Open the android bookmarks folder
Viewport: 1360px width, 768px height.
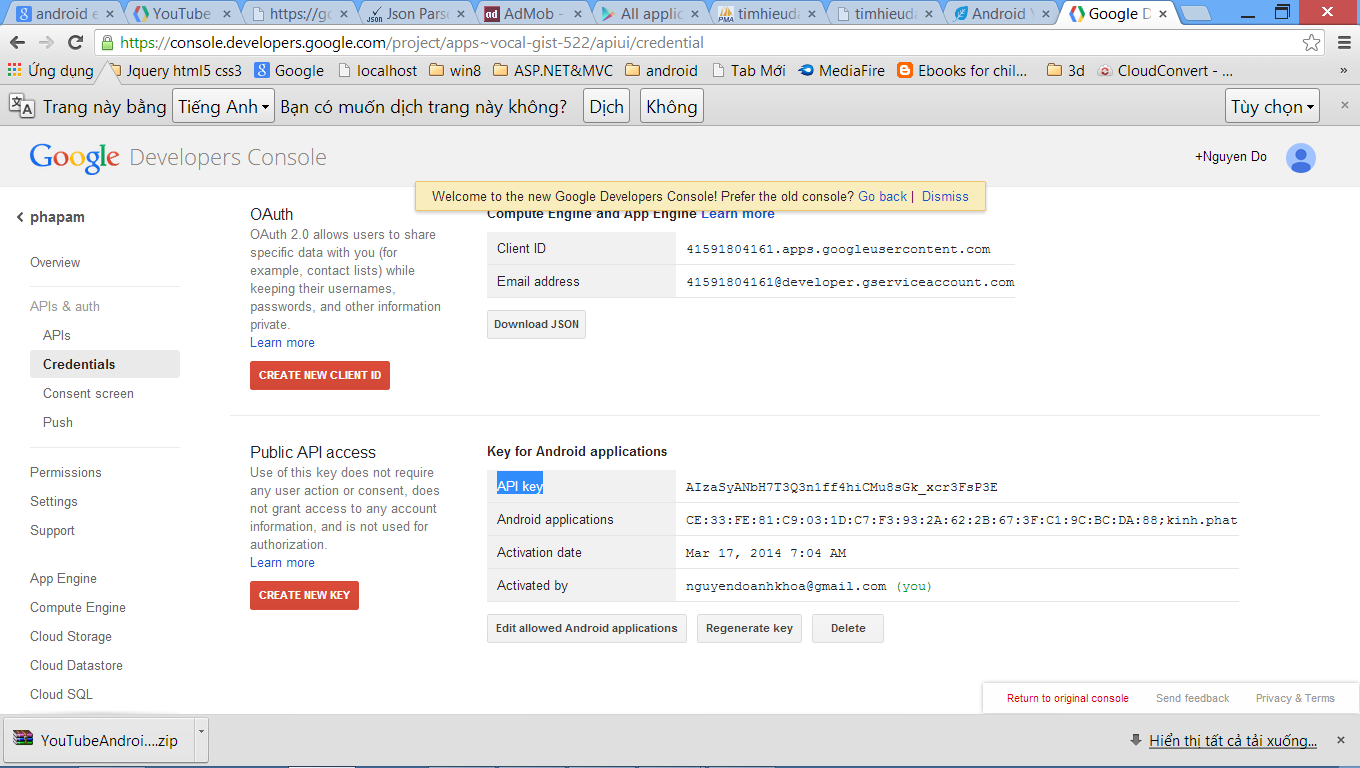[661, 71]
